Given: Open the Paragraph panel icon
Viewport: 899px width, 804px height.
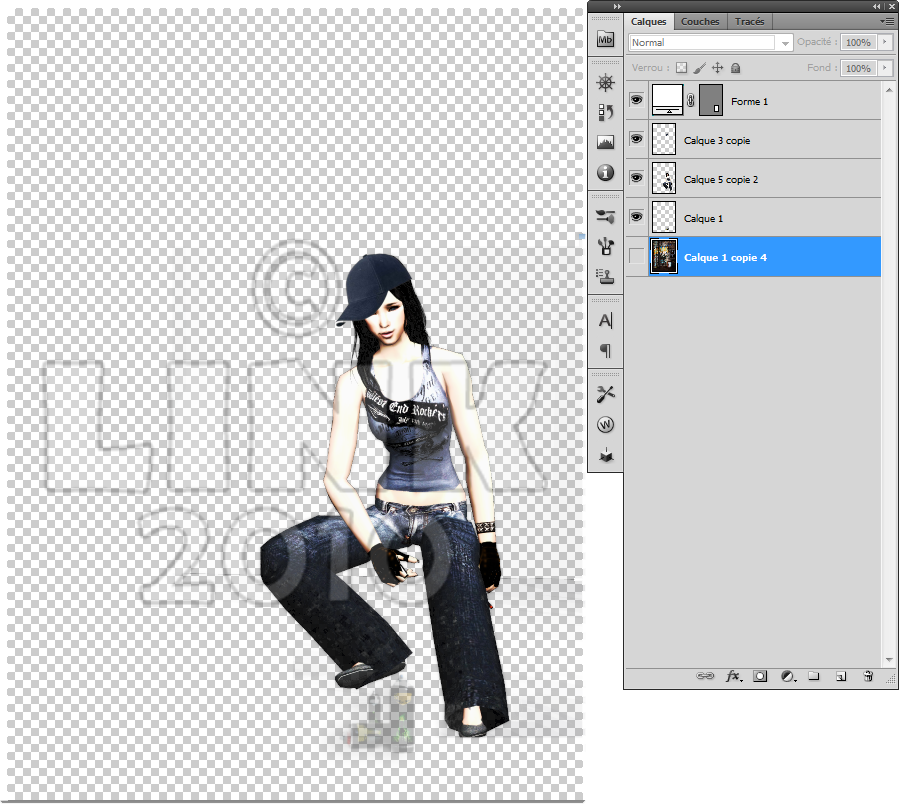Looking at the screenshot, I should click(x=604, y=351).
